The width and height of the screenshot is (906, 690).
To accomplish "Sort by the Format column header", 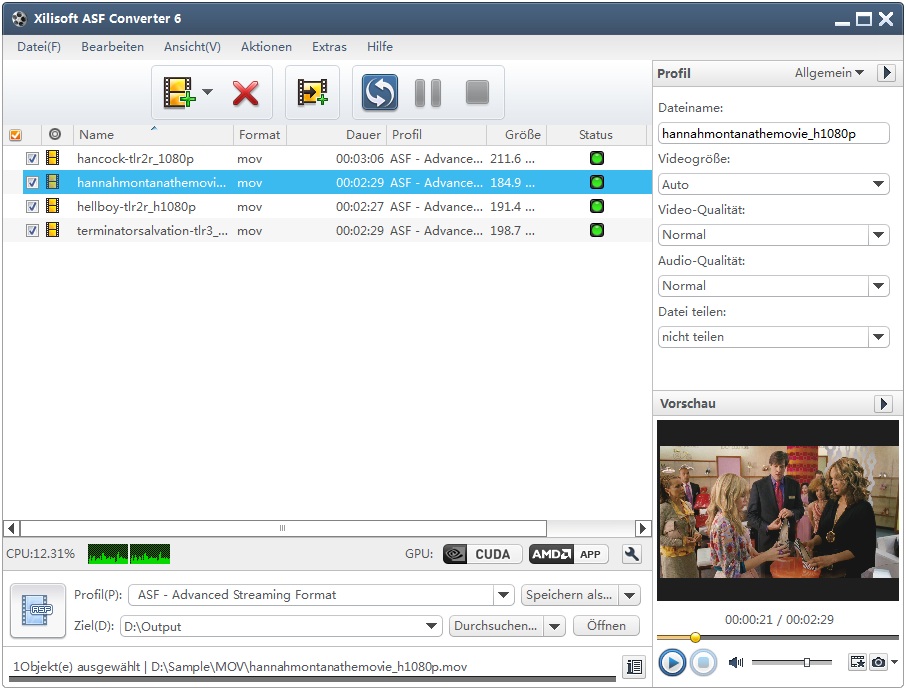I will coord(259,135).
